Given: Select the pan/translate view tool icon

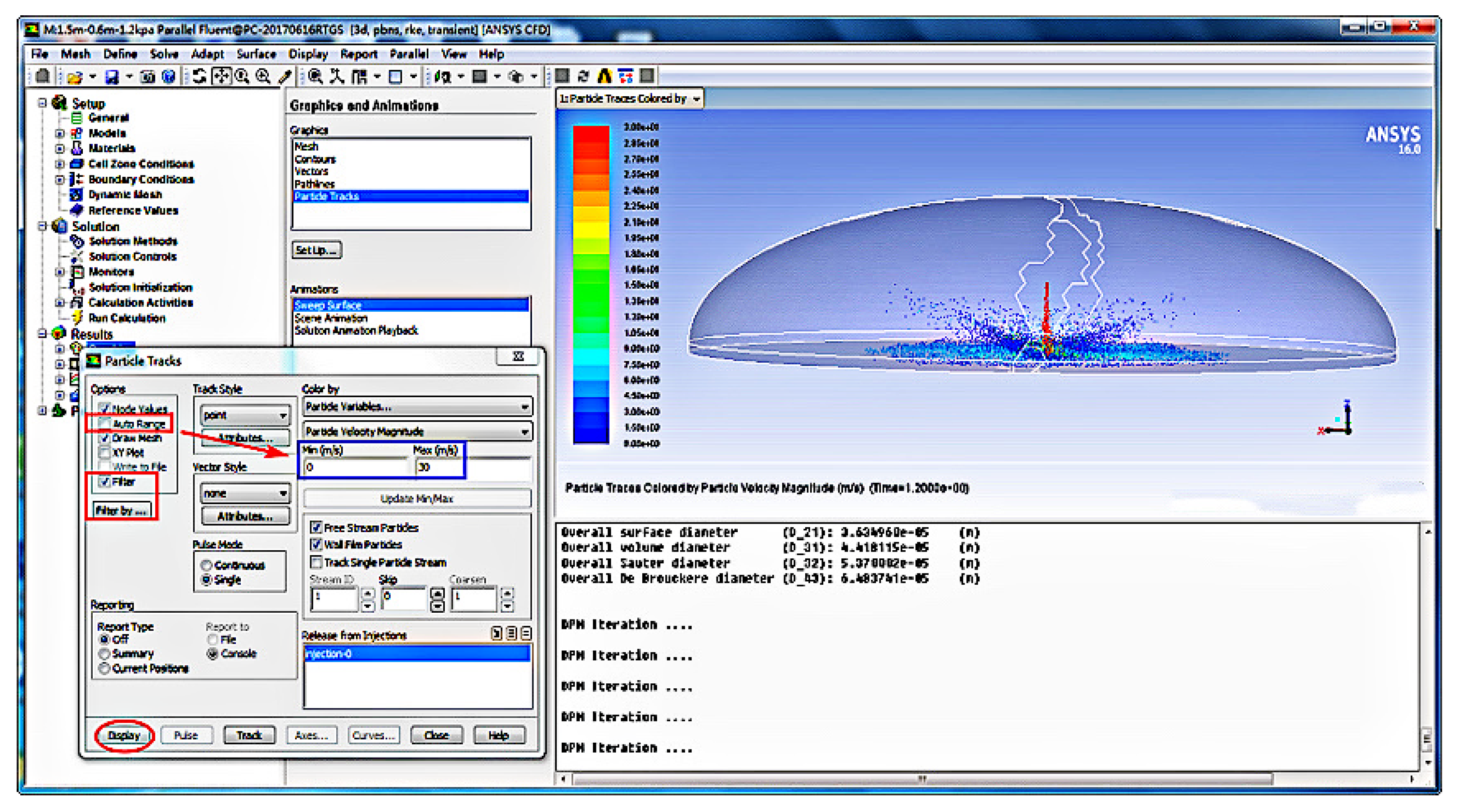Looking at the screenshot, I should (221, 76).
